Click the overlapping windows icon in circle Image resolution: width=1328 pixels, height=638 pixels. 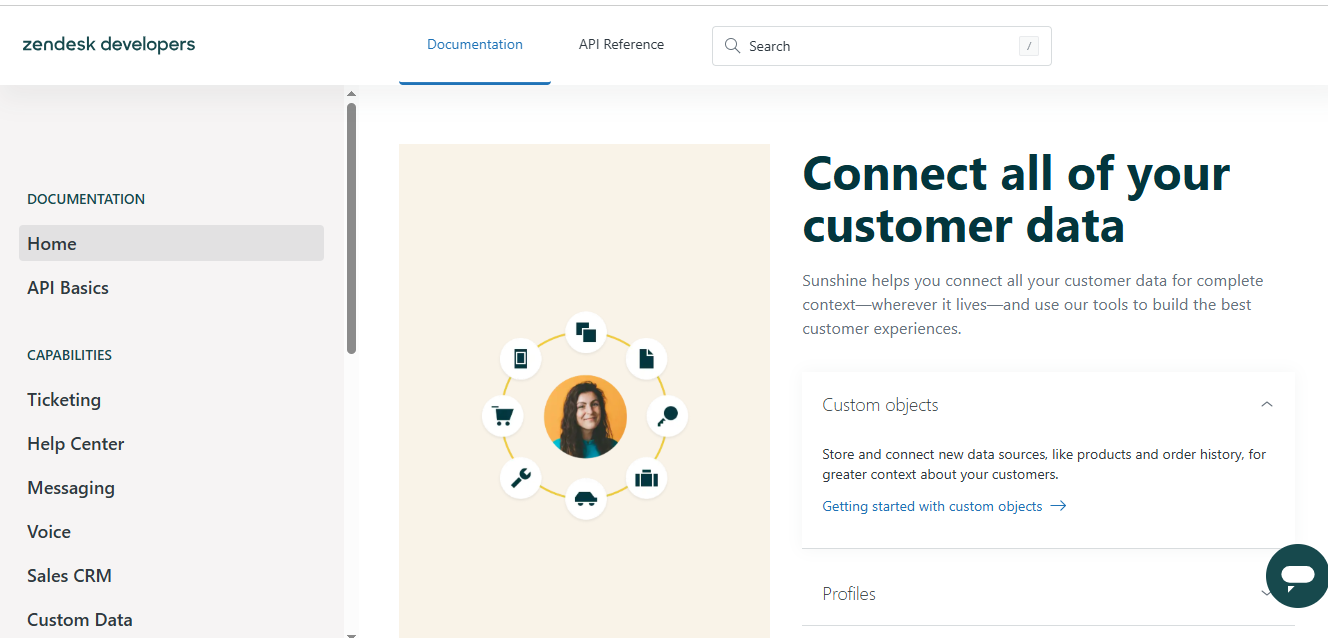pyautogui.click(x=586, y=332)
